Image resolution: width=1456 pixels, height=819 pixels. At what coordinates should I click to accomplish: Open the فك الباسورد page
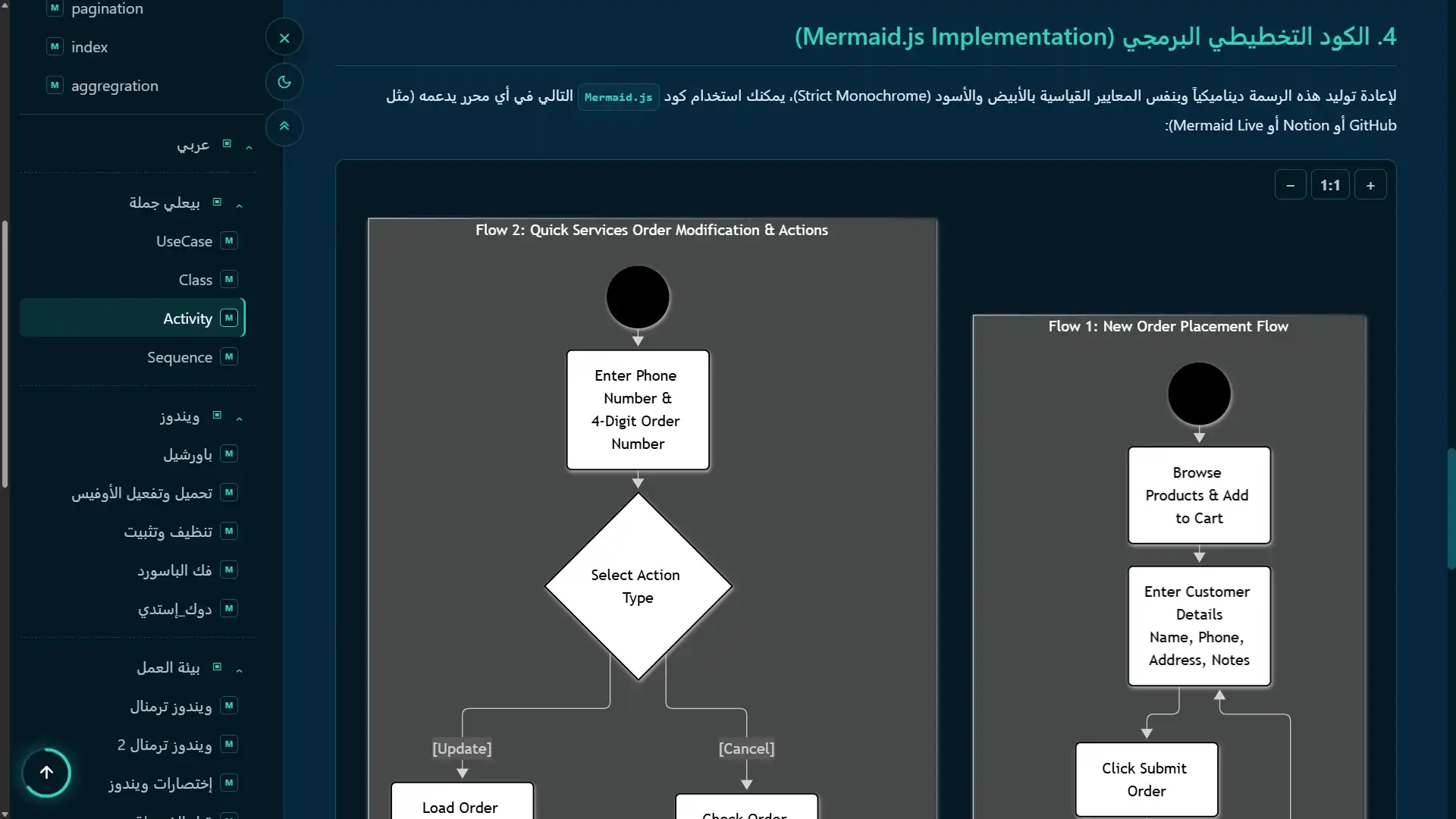click(x=174, y=570)
